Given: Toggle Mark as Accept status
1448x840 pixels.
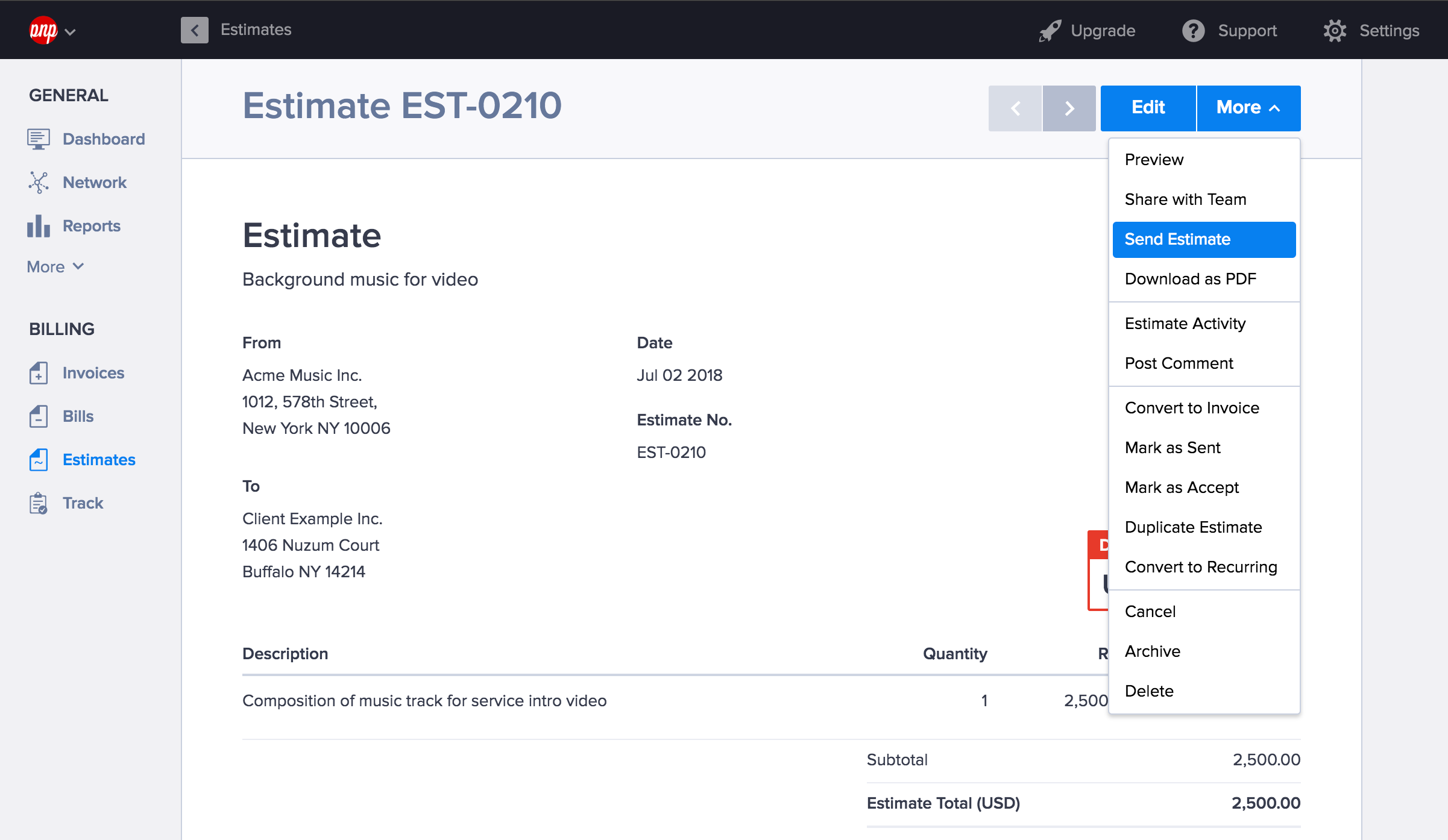Looking at the screenshot, I should click(x=1182, y=488).
